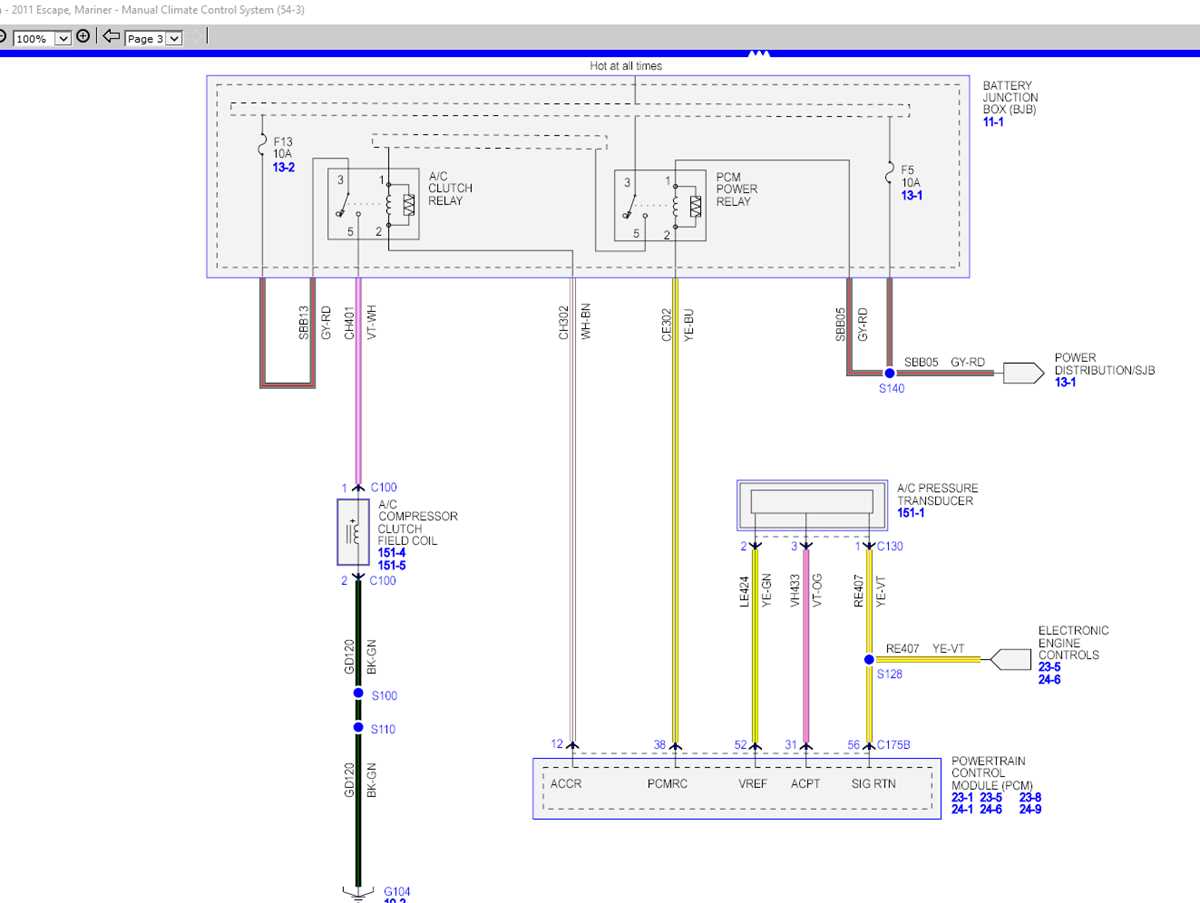The height and width of the screenshot is (903, 1200).
Task: Open the 151-5 compressor clutch field coil link
Action: [x=392, y=566]
